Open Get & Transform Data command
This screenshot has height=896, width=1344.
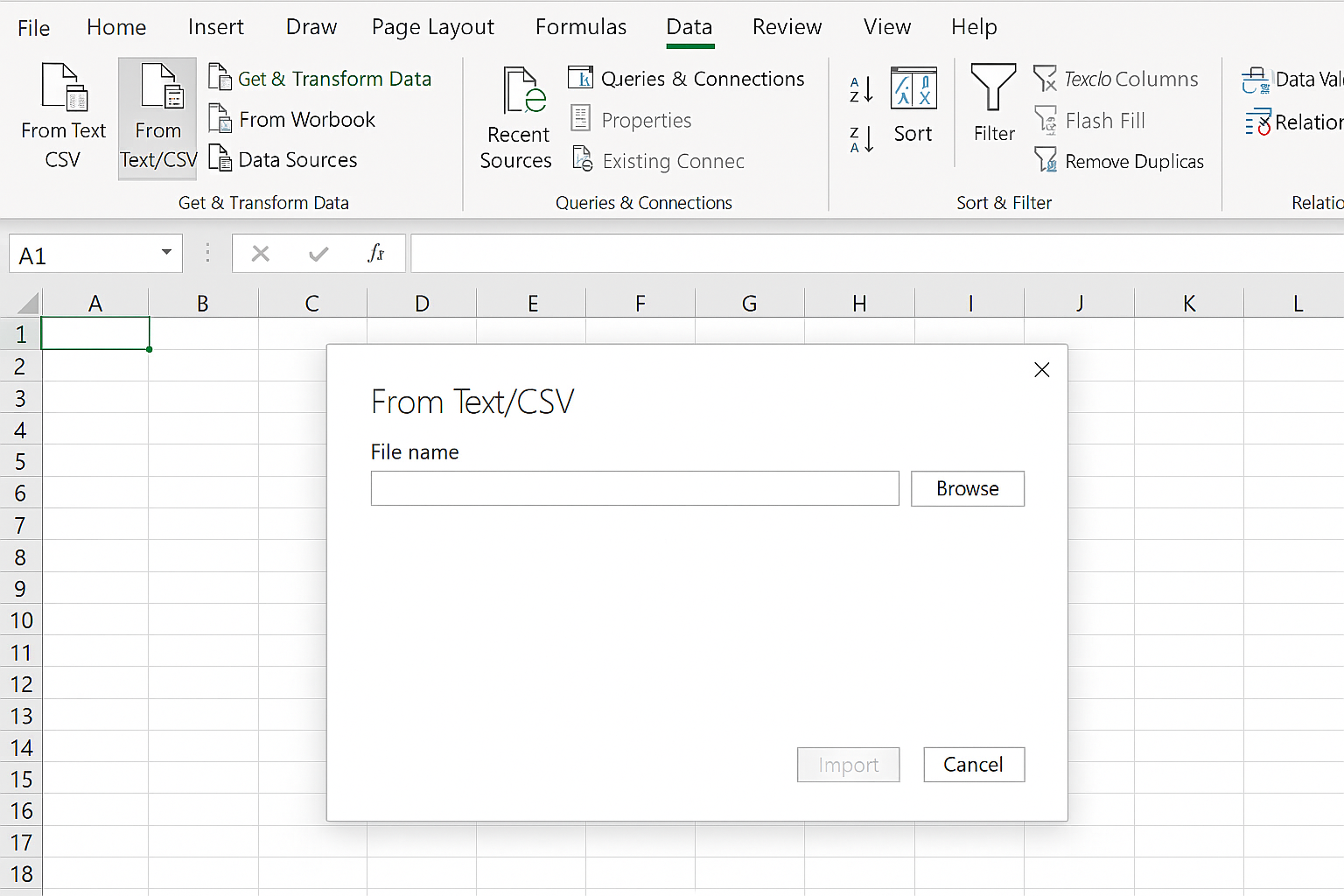click(320, 79)
